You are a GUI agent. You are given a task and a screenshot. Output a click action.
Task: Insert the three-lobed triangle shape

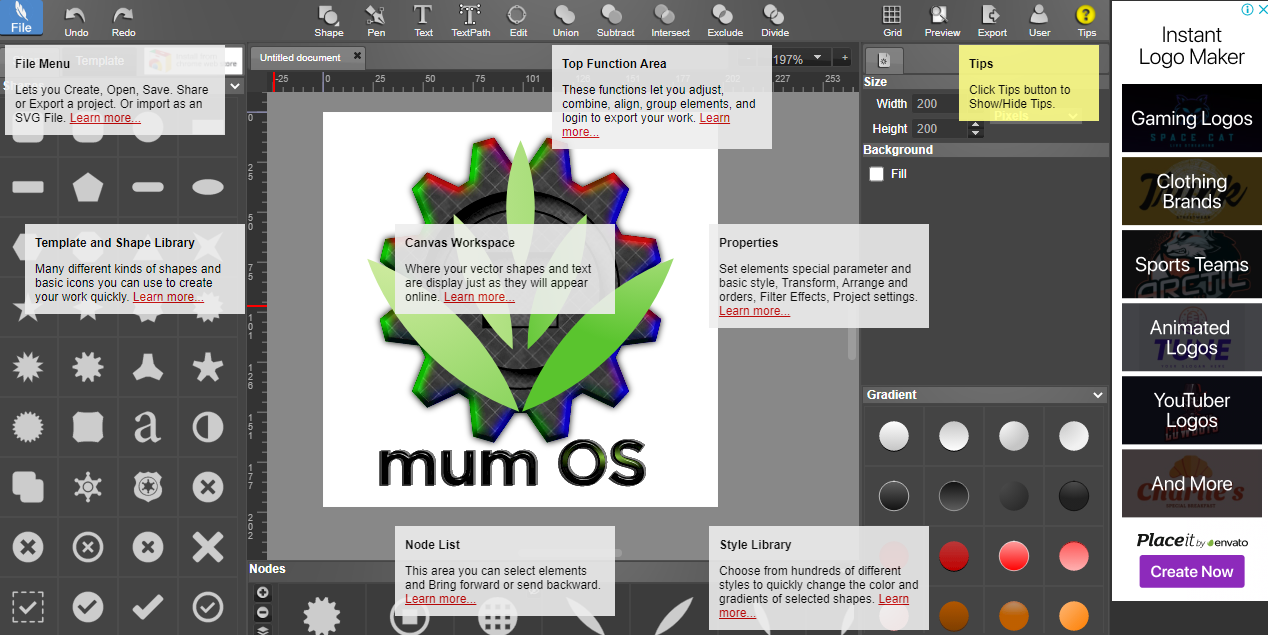pyautogui.click(x=148, y=367)
